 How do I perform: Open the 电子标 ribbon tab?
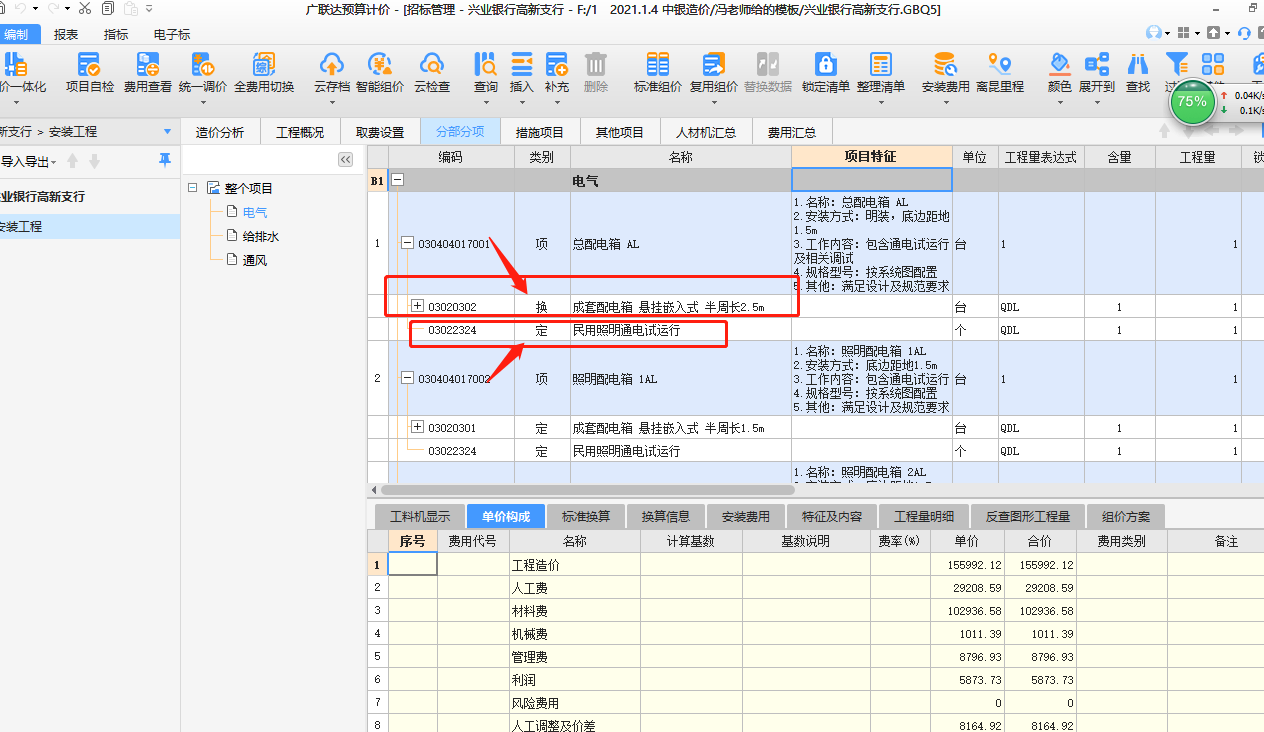pos(172,34)
